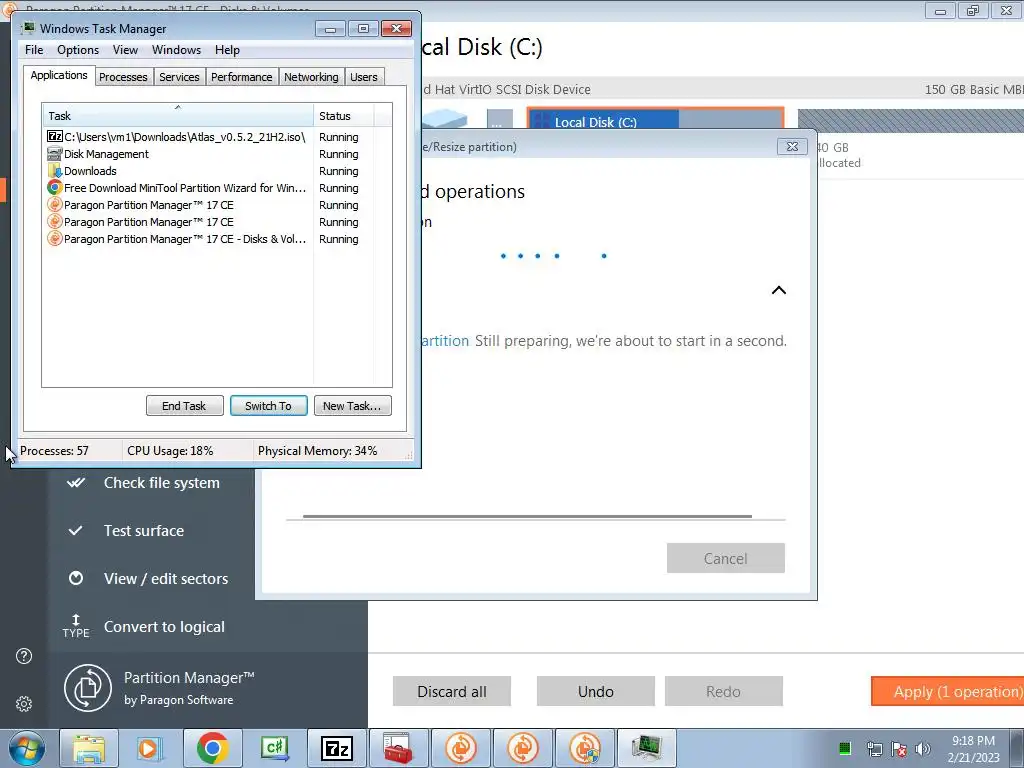Open the View menu in Task Manager

125,50
